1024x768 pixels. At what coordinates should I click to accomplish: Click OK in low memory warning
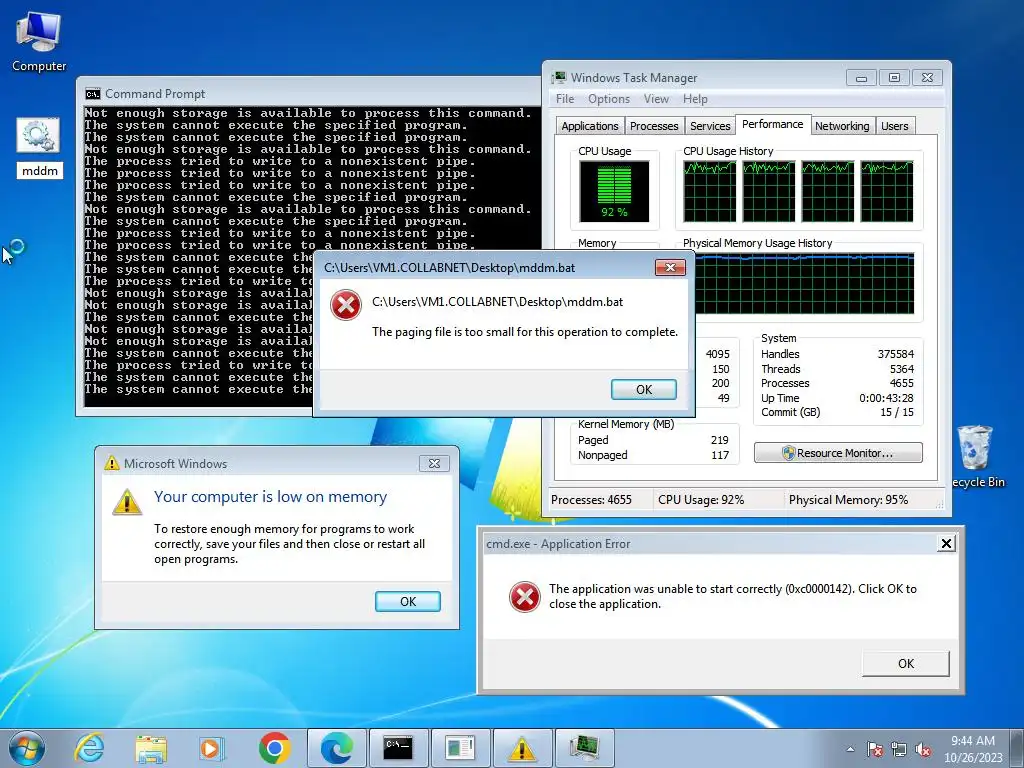(408, 601)
